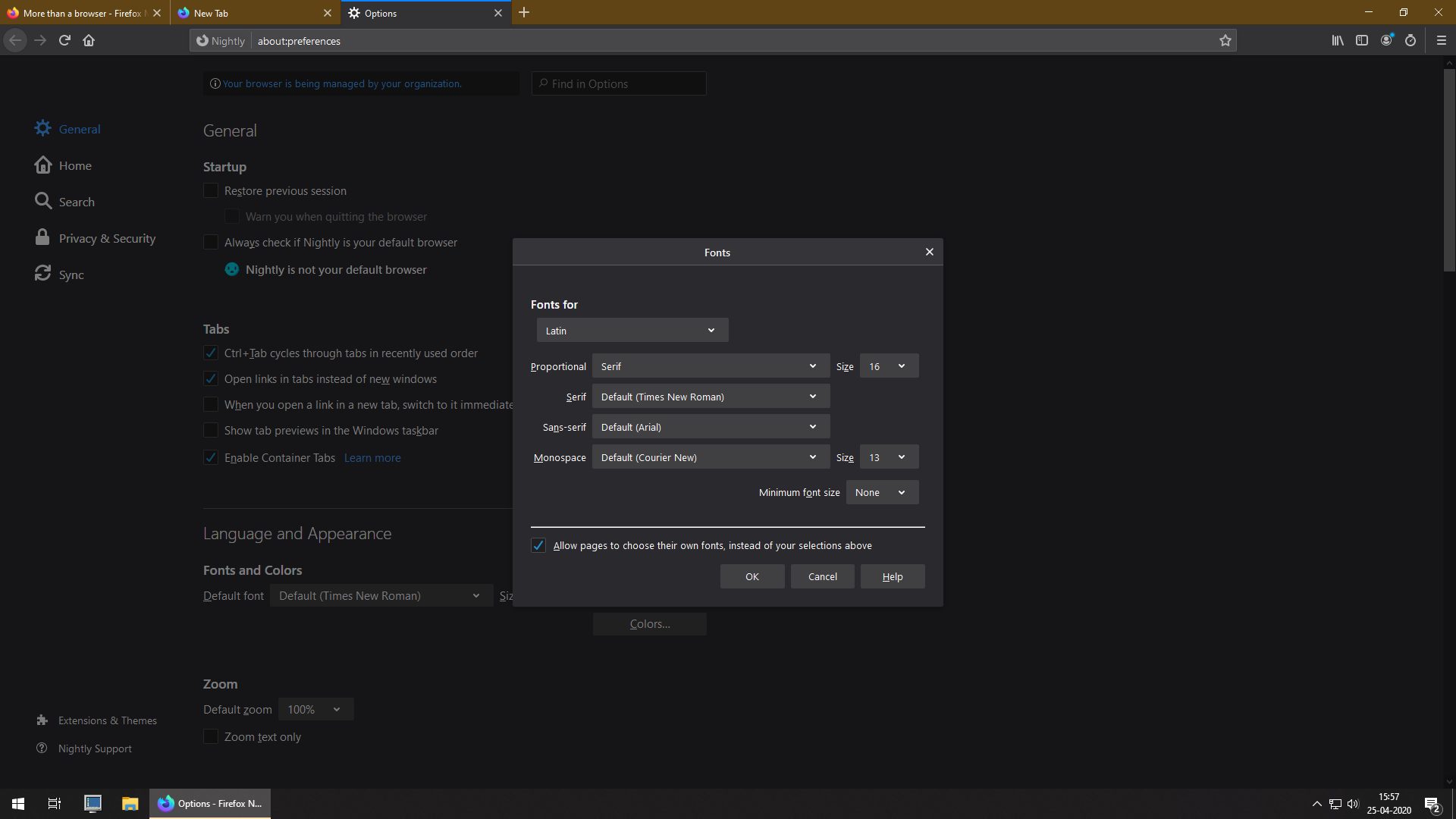Toggle the sidebar view icon
Image resolution: width=1456 pixels, height=819 pixels.
pyautogui.click(x=1362, y=41)
